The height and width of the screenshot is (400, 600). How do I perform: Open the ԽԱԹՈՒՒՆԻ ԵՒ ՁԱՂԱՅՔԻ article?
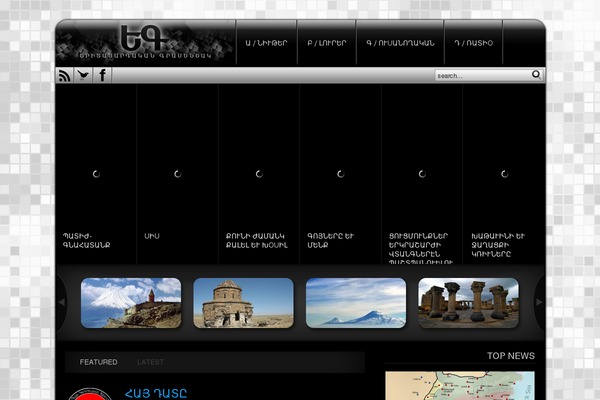[x=498, y=245]
